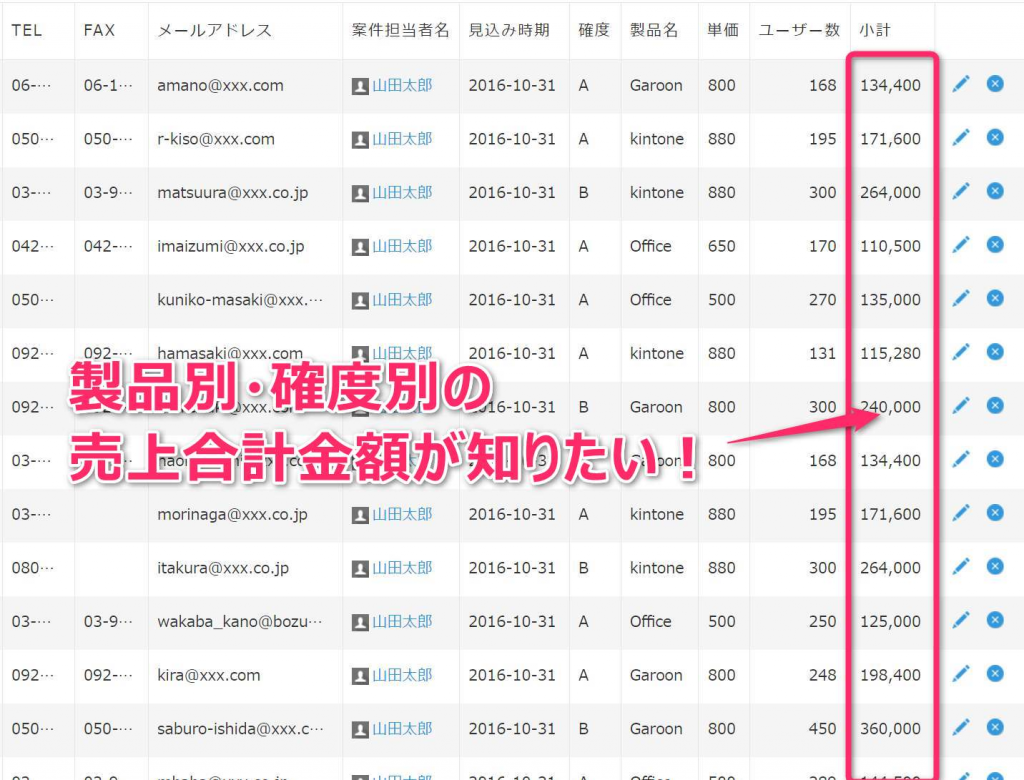Click the 製品名 column header
The image size is (1024, 780).
coord(656,29)
